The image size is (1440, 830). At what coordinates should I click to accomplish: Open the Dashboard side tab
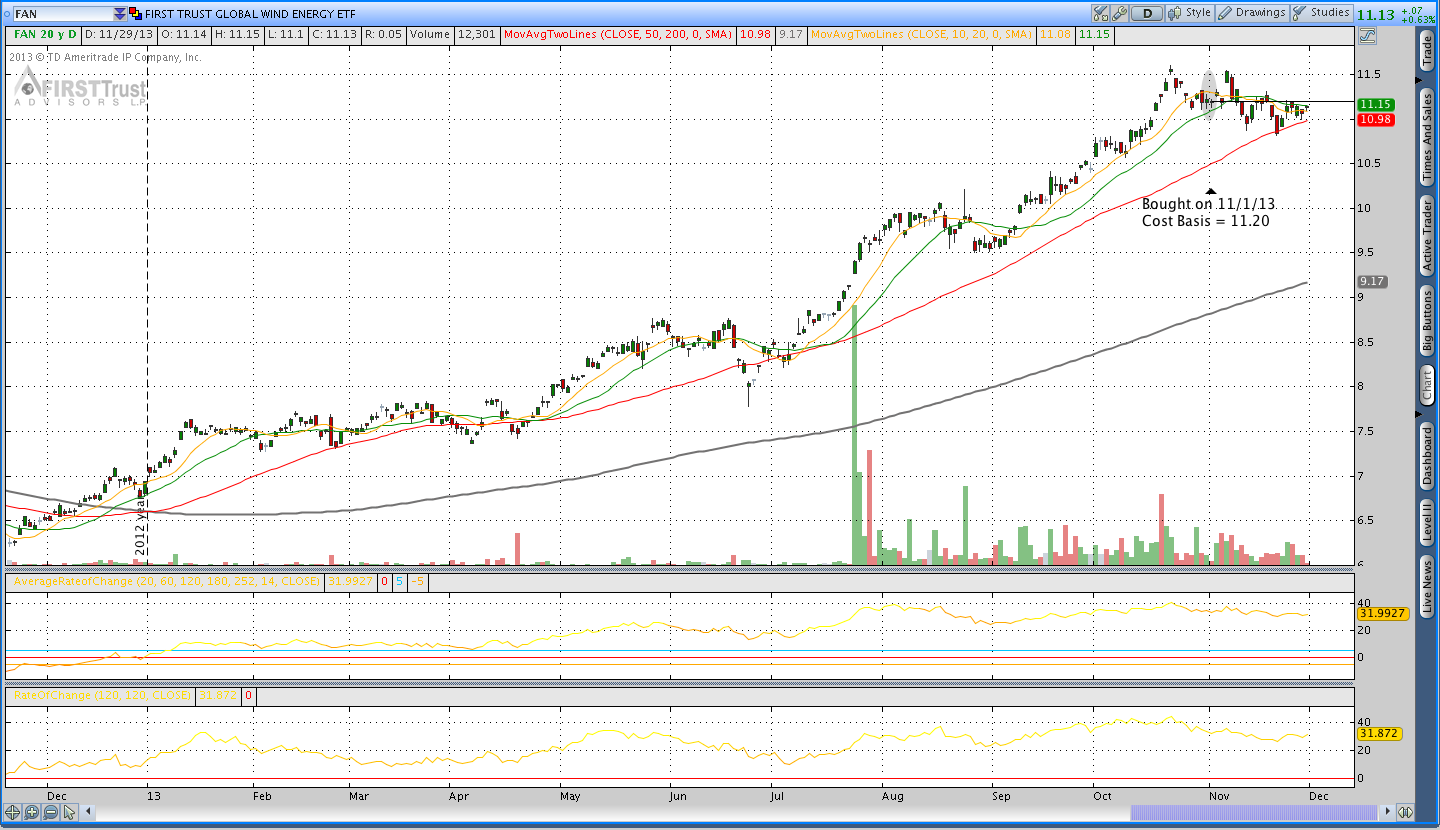[x=1427, y=456]
